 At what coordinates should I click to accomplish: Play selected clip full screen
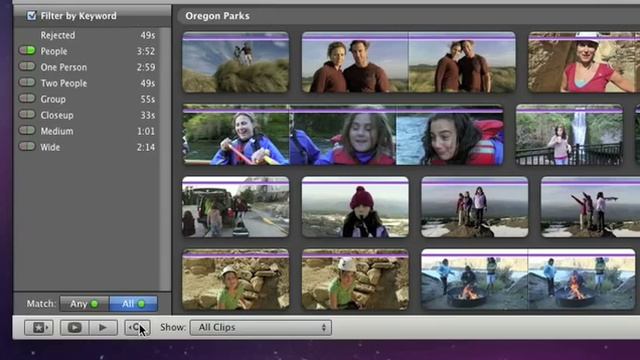(74, 327)
